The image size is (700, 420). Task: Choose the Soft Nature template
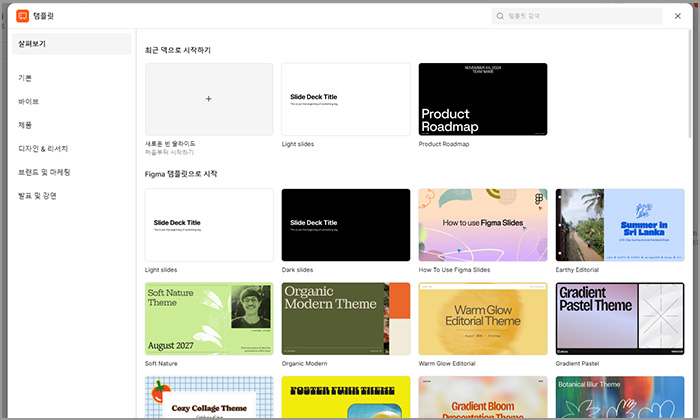(x=209, y=319)
